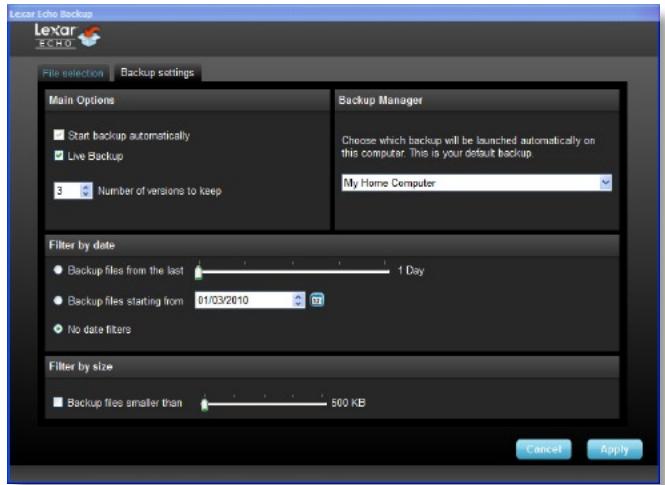Click the Cancel button
665x485 pixels.
point(544,449)
